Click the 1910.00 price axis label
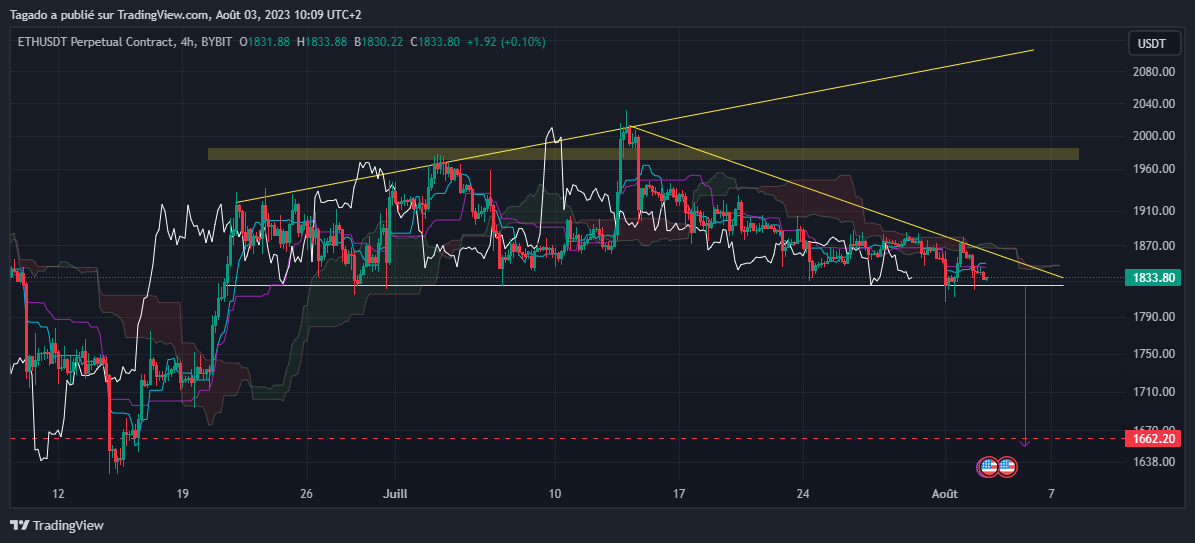1195x543 pixels. tap(1152, 210)
